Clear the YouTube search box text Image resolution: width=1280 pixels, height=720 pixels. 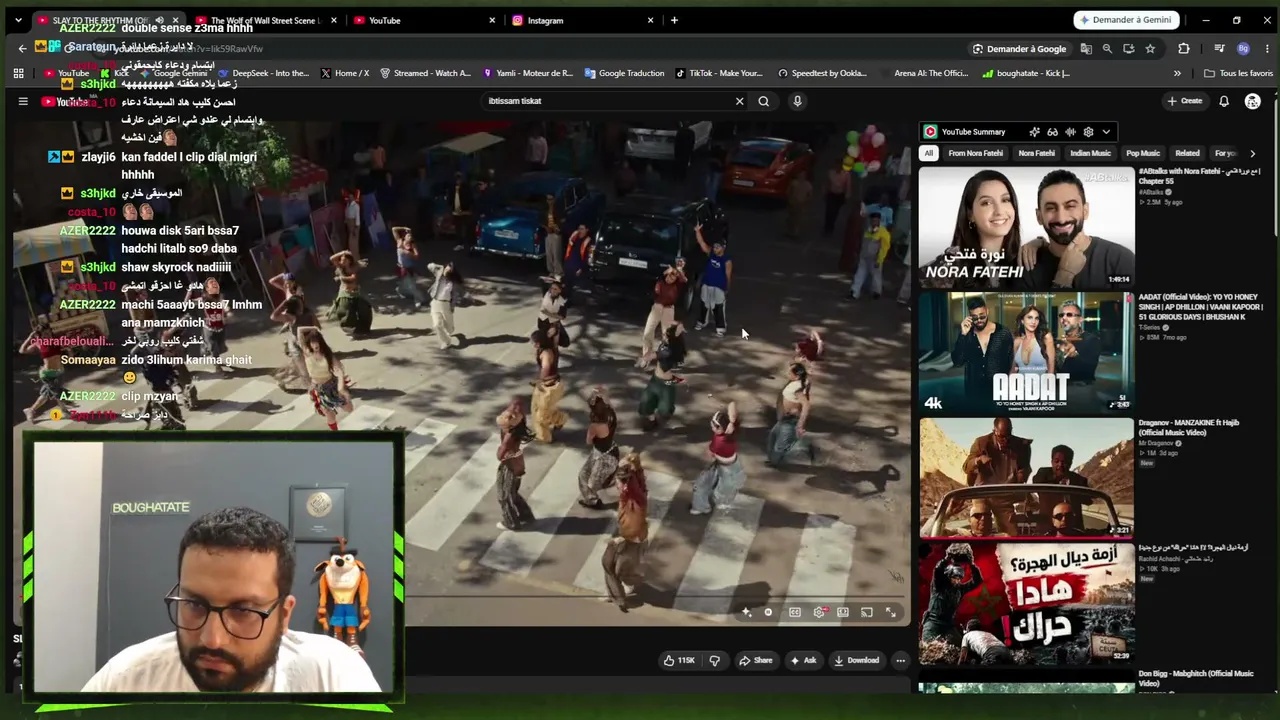tap(740, 101)
